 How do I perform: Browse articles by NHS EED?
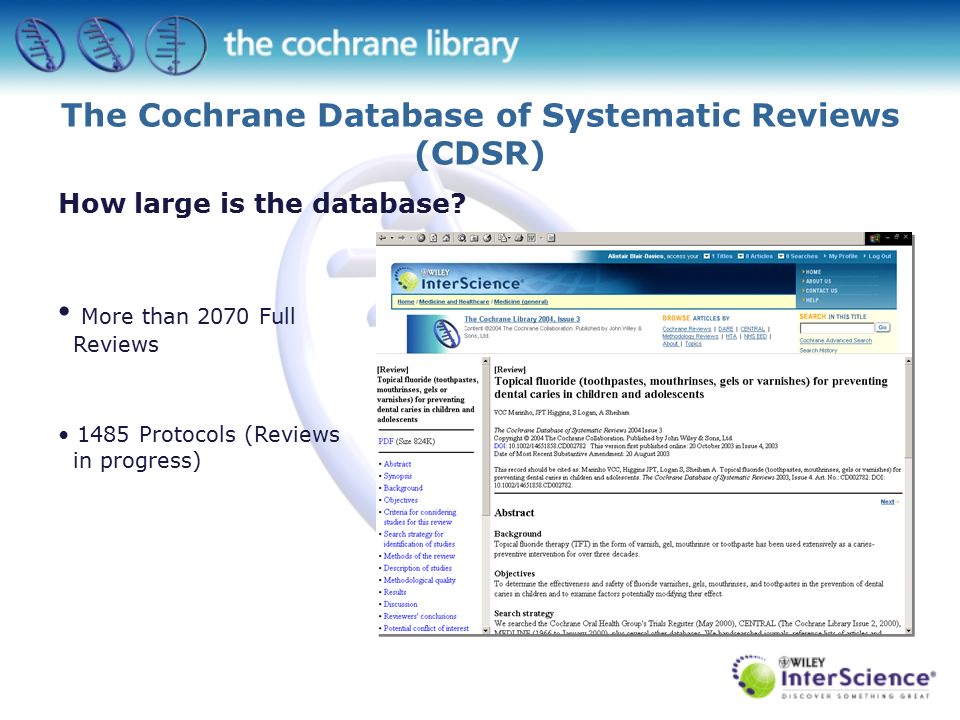click(755, 336)
